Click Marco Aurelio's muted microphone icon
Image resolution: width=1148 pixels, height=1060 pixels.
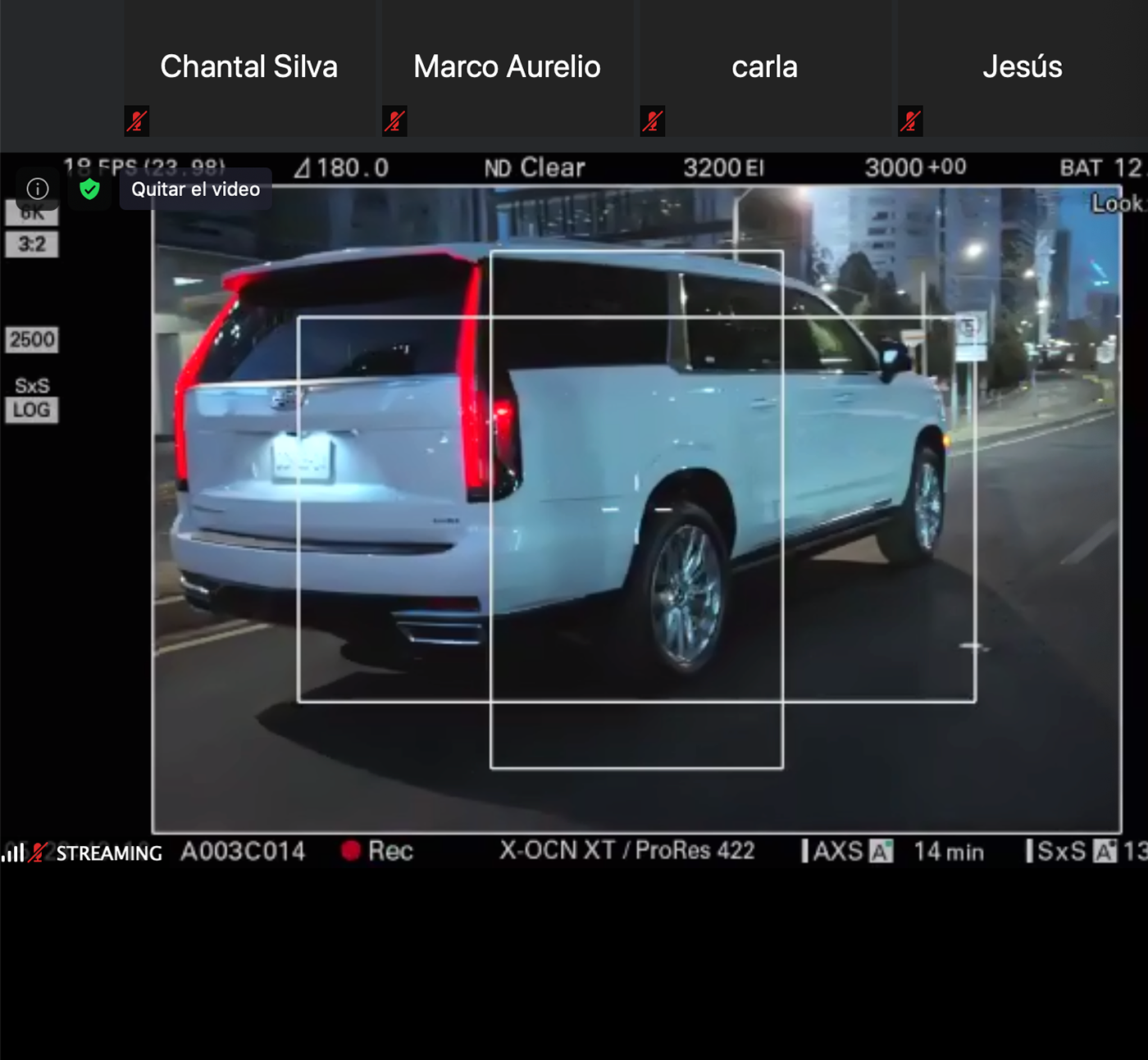click(394, 121)
